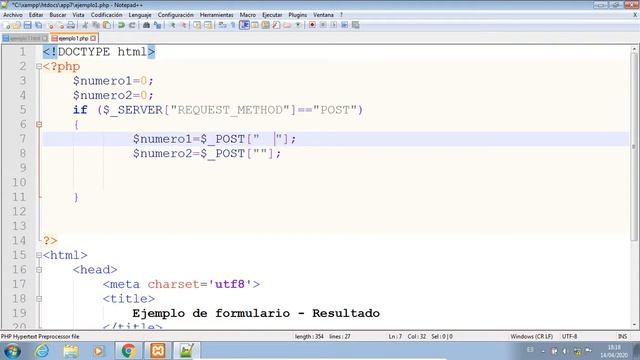Image resolution: width=640 pixels, height=360 pixels.
Task: Open Internet Explorer from the taskbar
Action: click(x=42, y=351)
